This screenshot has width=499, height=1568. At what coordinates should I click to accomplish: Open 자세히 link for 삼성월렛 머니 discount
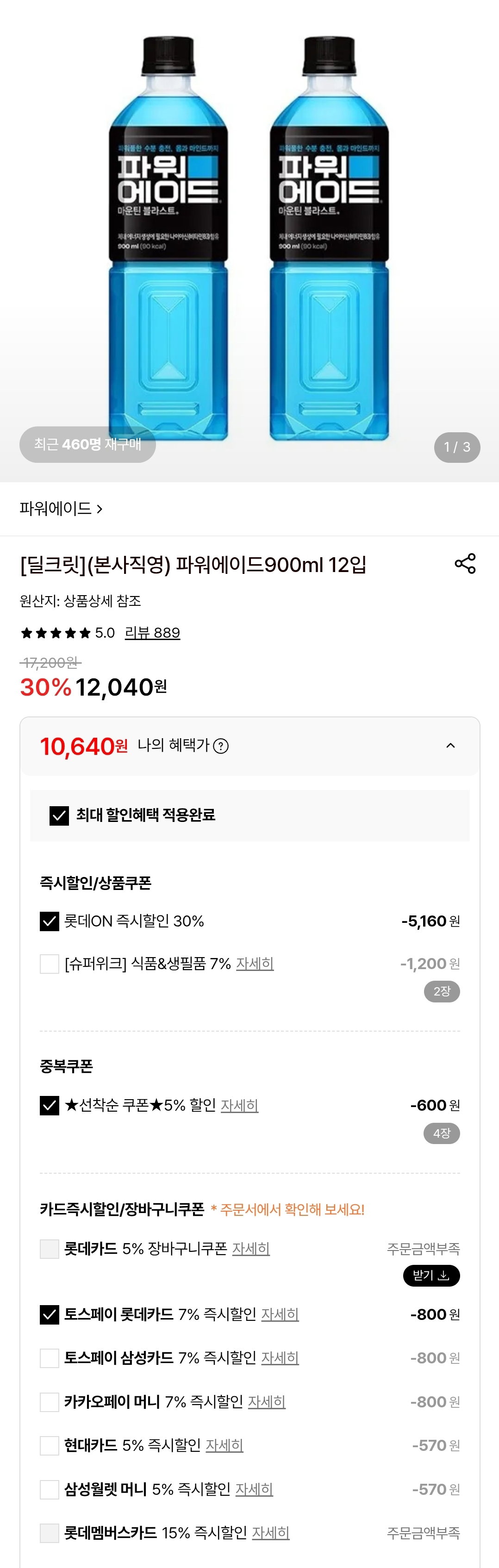255,1489
